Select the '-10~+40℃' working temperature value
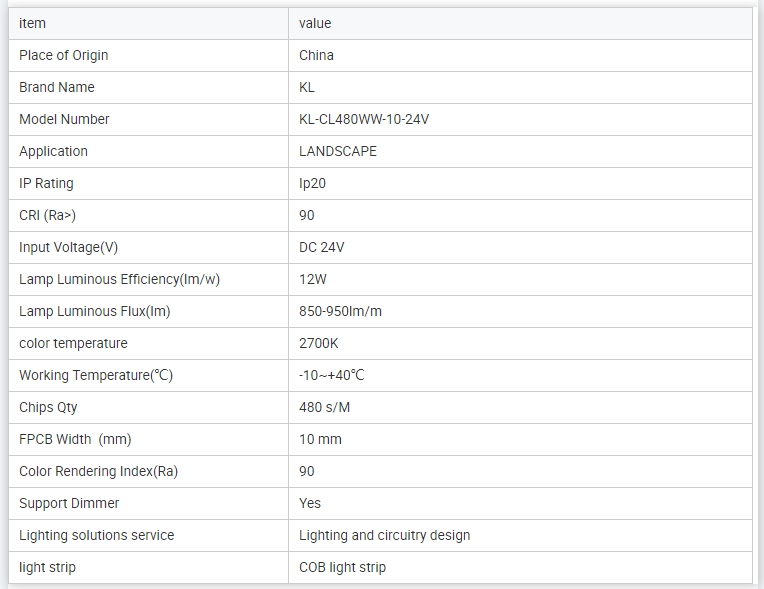The height and width of the screenshot is (589, 764). 332,375
